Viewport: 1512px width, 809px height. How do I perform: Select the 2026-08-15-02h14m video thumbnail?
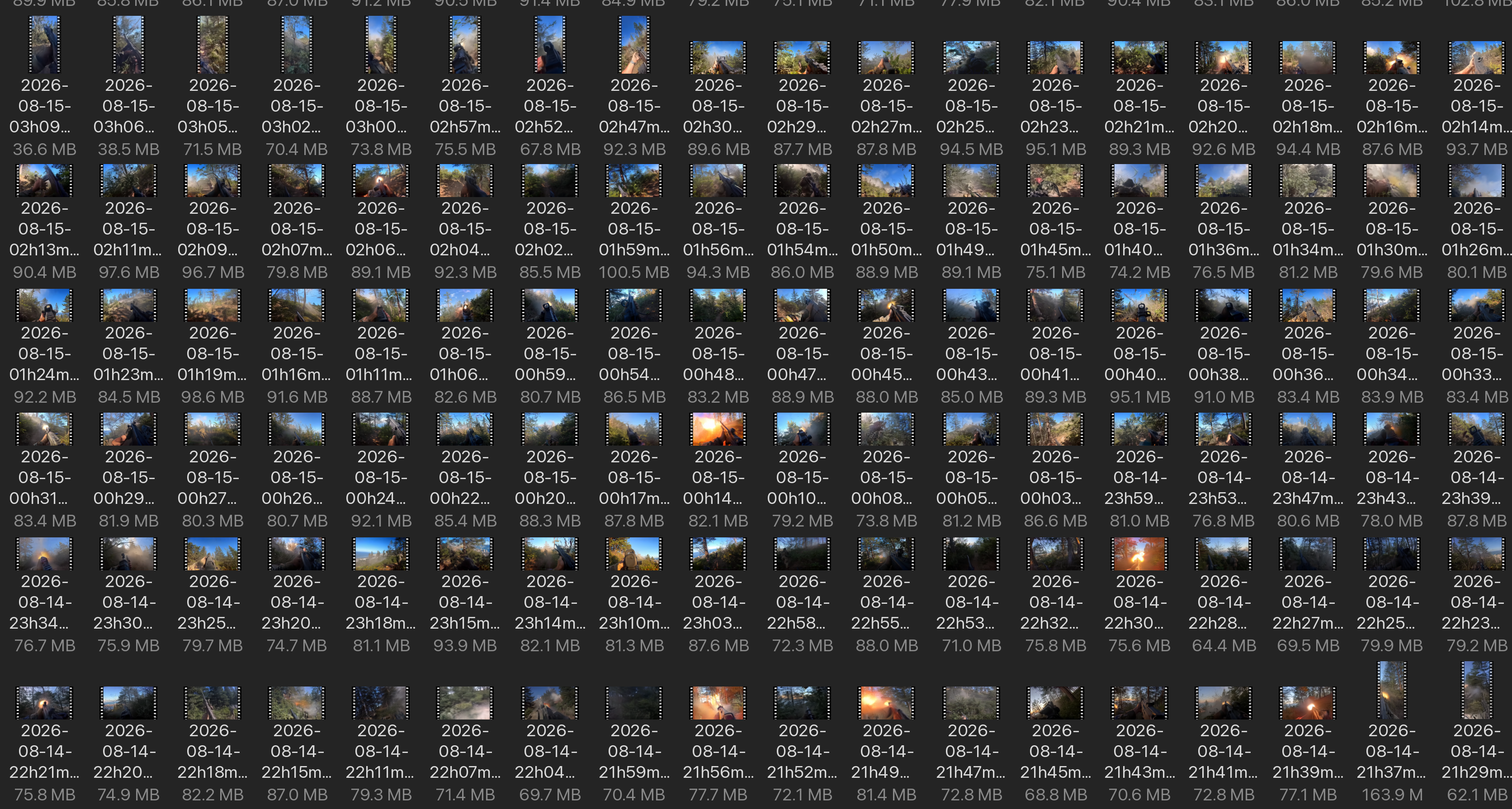pyautogui.click(x=1477, y=57)
